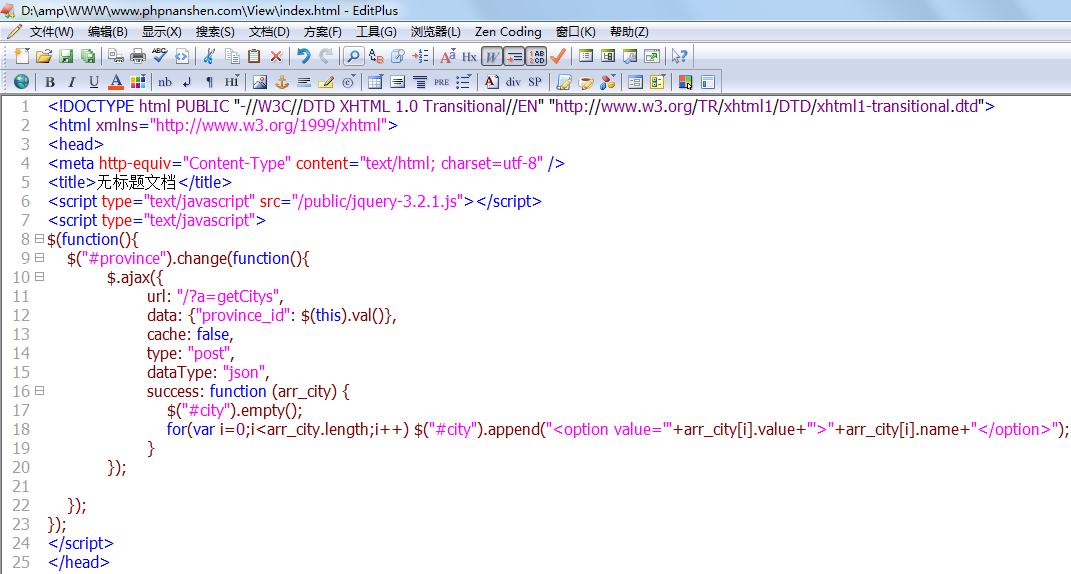1071x574 pixels.
Task: Open Edit menu 编辑(B)
Action: (x=107, y=32)
